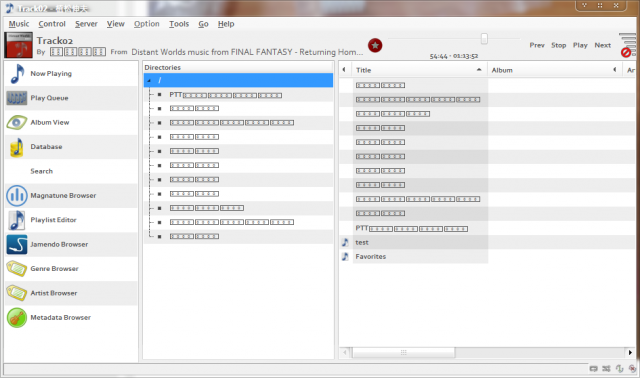Open the Magnatune Browser

click(71, 196)
